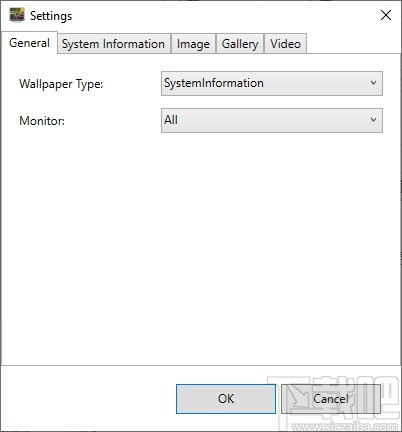
Task: Open the System Information tab
Action: 113,44
